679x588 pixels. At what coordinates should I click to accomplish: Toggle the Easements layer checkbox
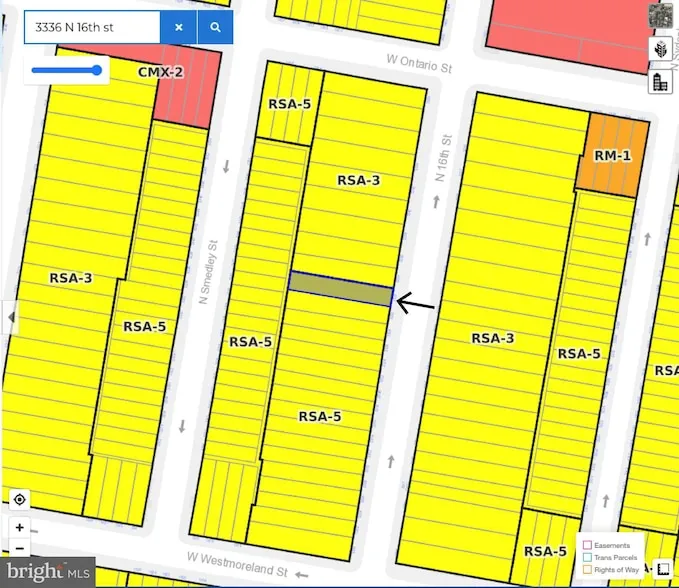tap(588, 545)
